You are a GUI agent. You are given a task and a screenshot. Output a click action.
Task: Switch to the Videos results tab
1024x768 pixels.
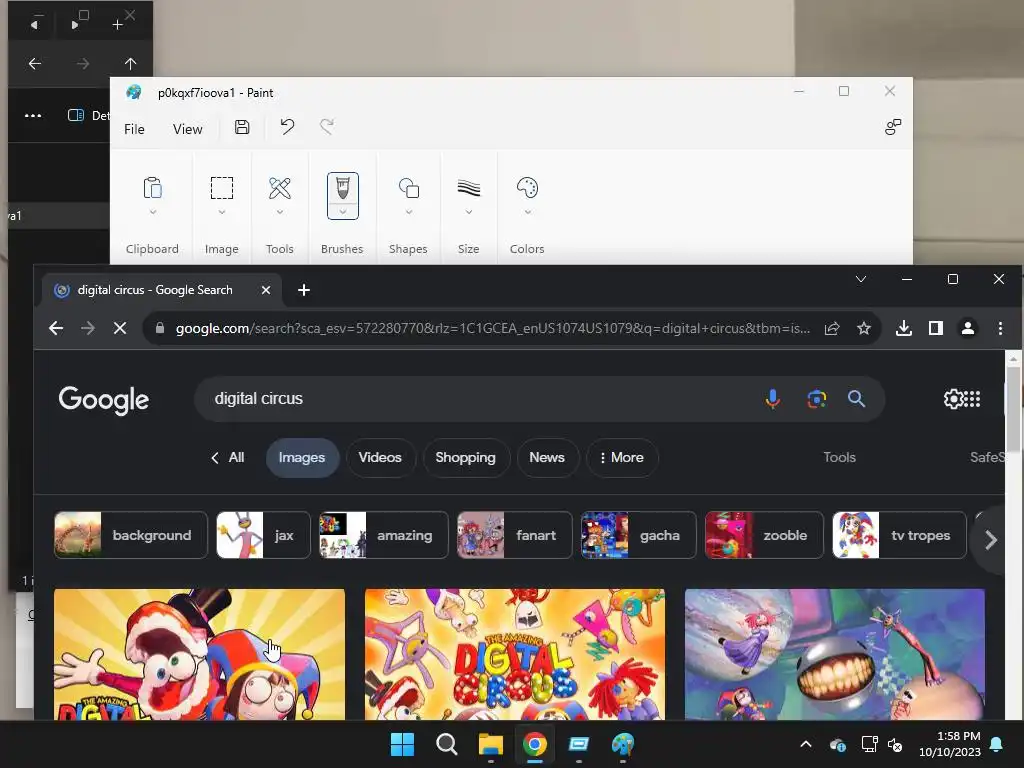coord(380,457)
